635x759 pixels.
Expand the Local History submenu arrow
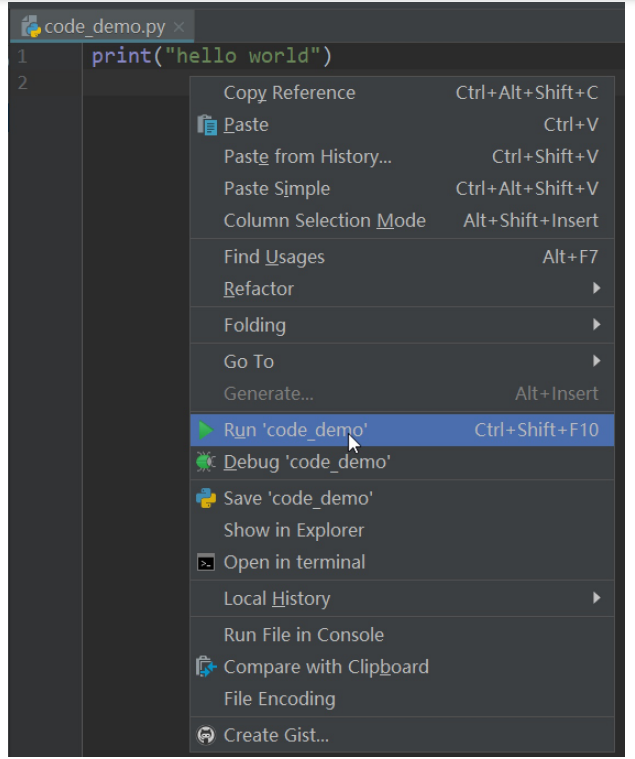(x=597, y=598)
